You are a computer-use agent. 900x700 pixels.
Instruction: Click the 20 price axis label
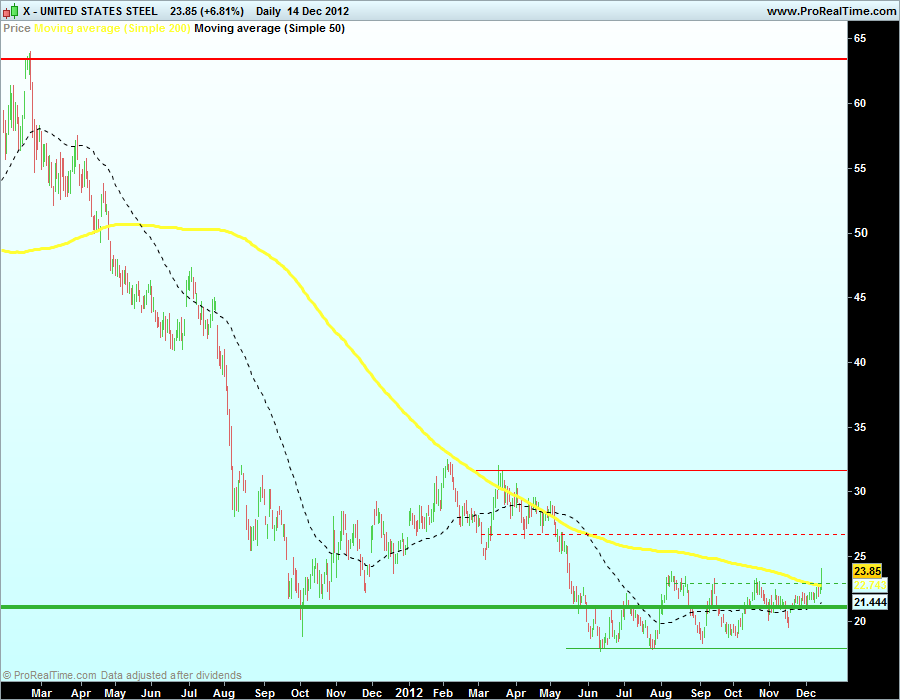[x=860, y=621]
